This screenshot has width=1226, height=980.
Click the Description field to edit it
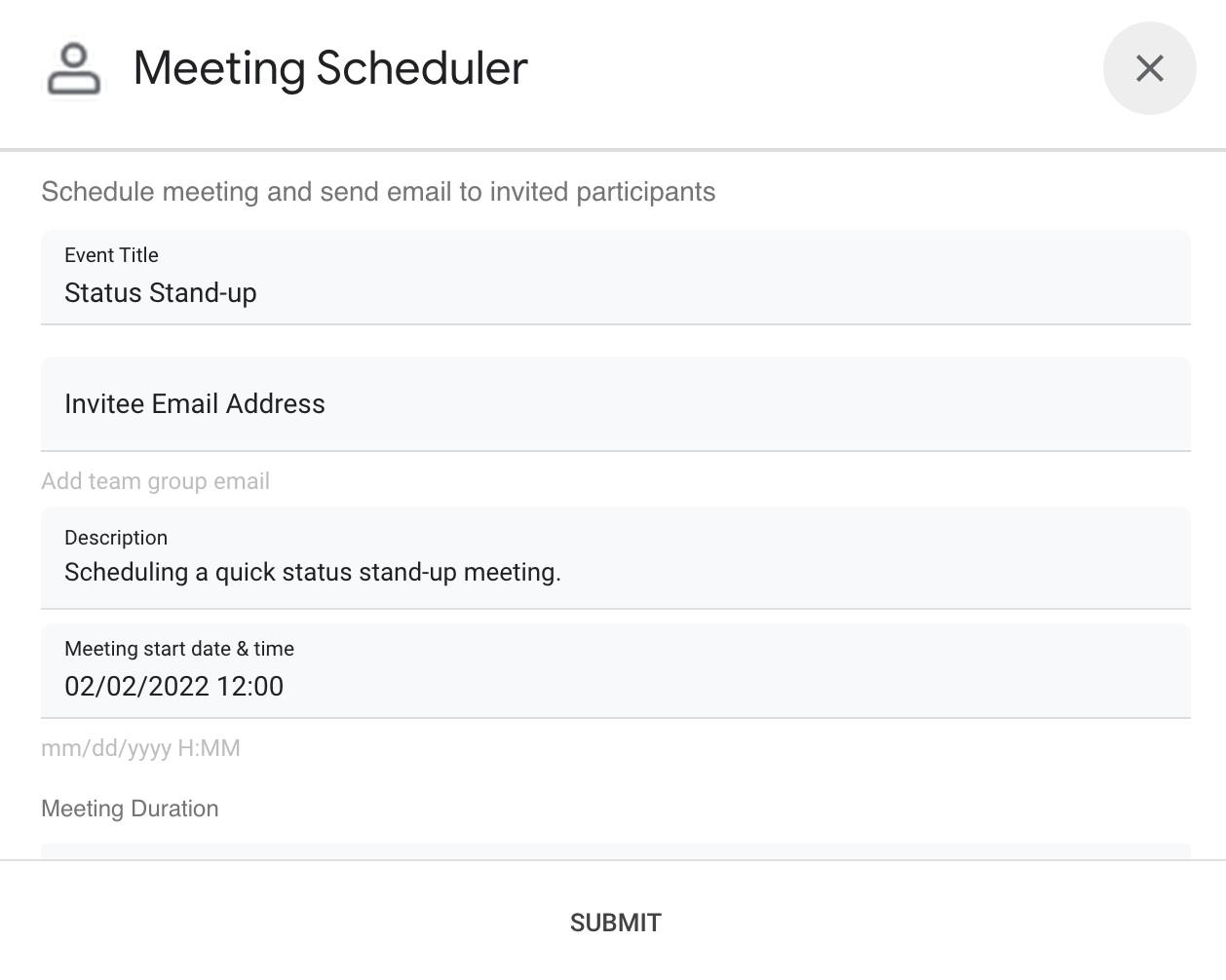(390, 573)
